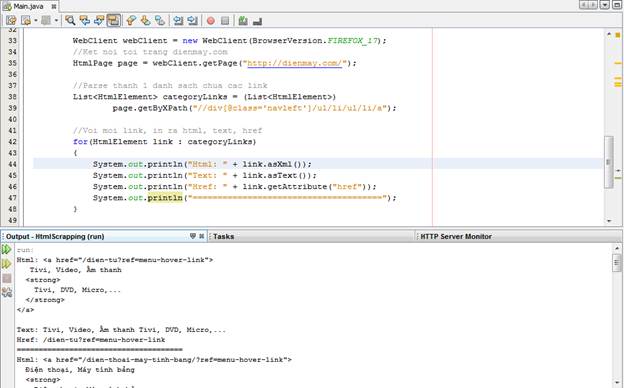Click yellow error stripe summary square
The height and width of the screenshot is (388, 624).
pyautogui.click(x=618, y=35)
